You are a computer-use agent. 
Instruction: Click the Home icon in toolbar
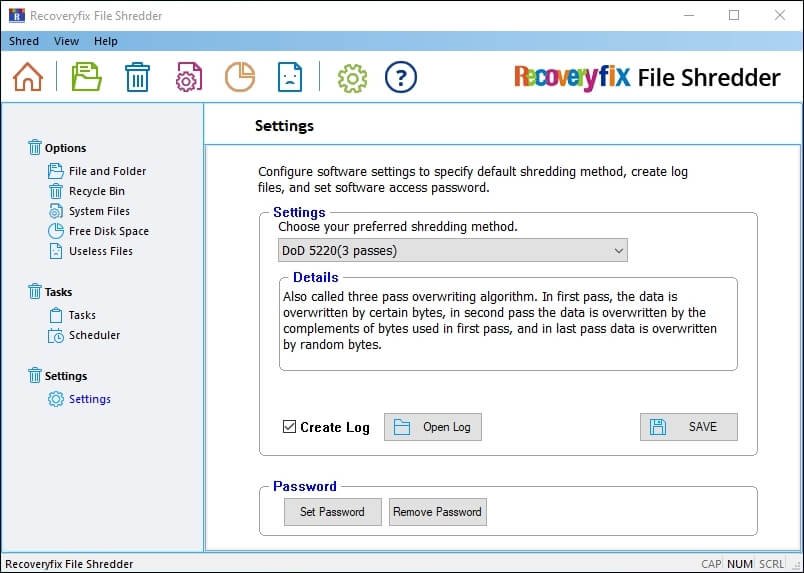28,77
